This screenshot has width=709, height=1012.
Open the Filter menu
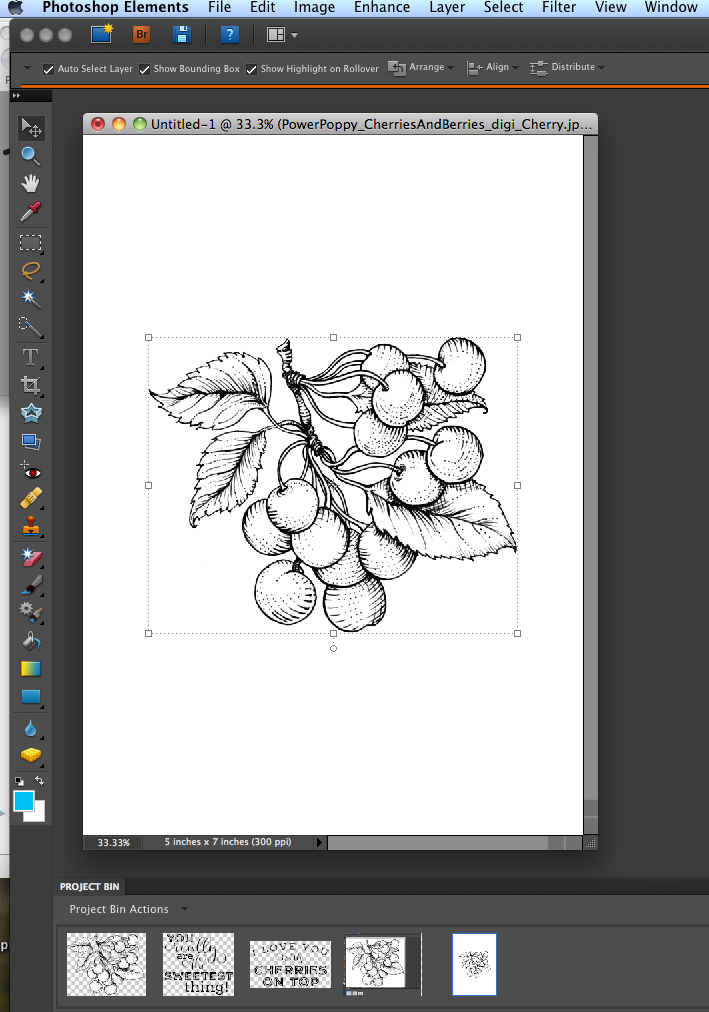coord(559,7)
